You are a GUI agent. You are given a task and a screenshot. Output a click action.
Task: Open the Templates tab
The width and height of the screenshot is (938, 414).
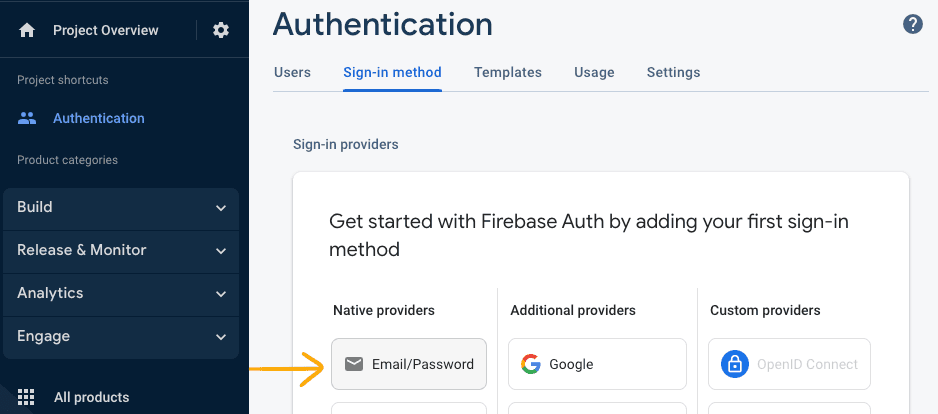coord(508,72)
